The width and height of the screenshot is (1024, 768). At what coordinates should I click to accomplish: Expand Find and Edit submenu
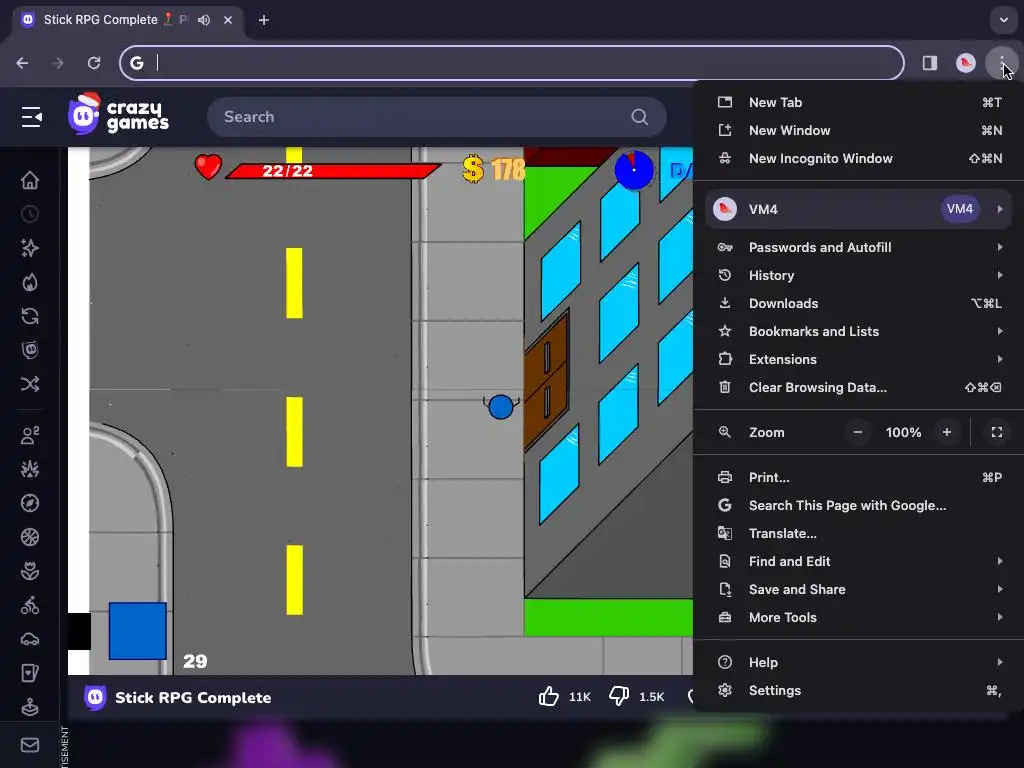(1000, 561)
